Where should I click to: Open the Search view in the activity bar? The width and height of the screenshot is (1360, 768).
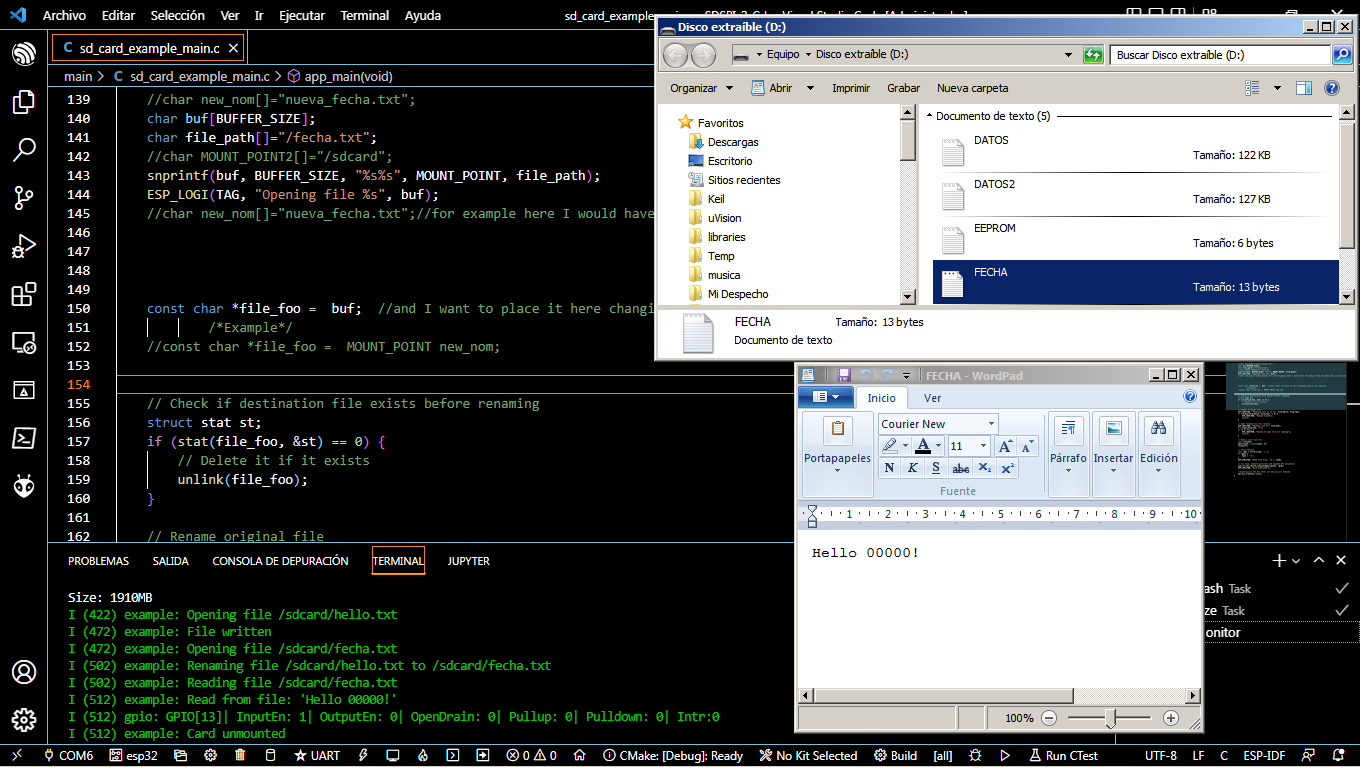tap(24, 150)
